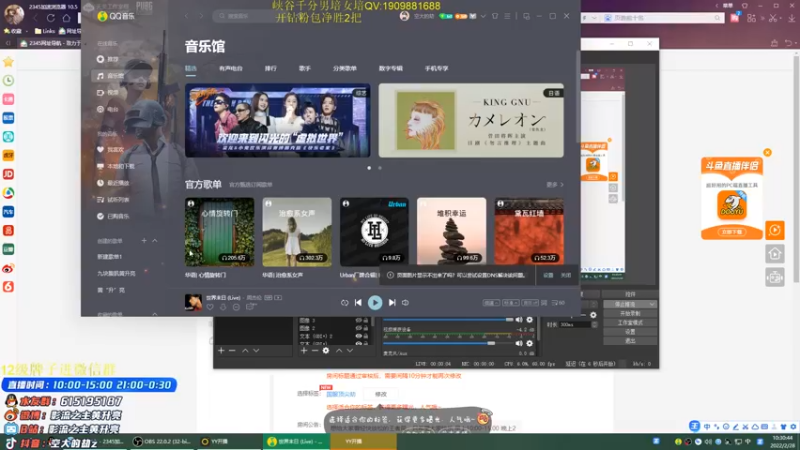The image size is (800, 450).
Task: Collapse the created playlists section
Action: click(155, 240)
